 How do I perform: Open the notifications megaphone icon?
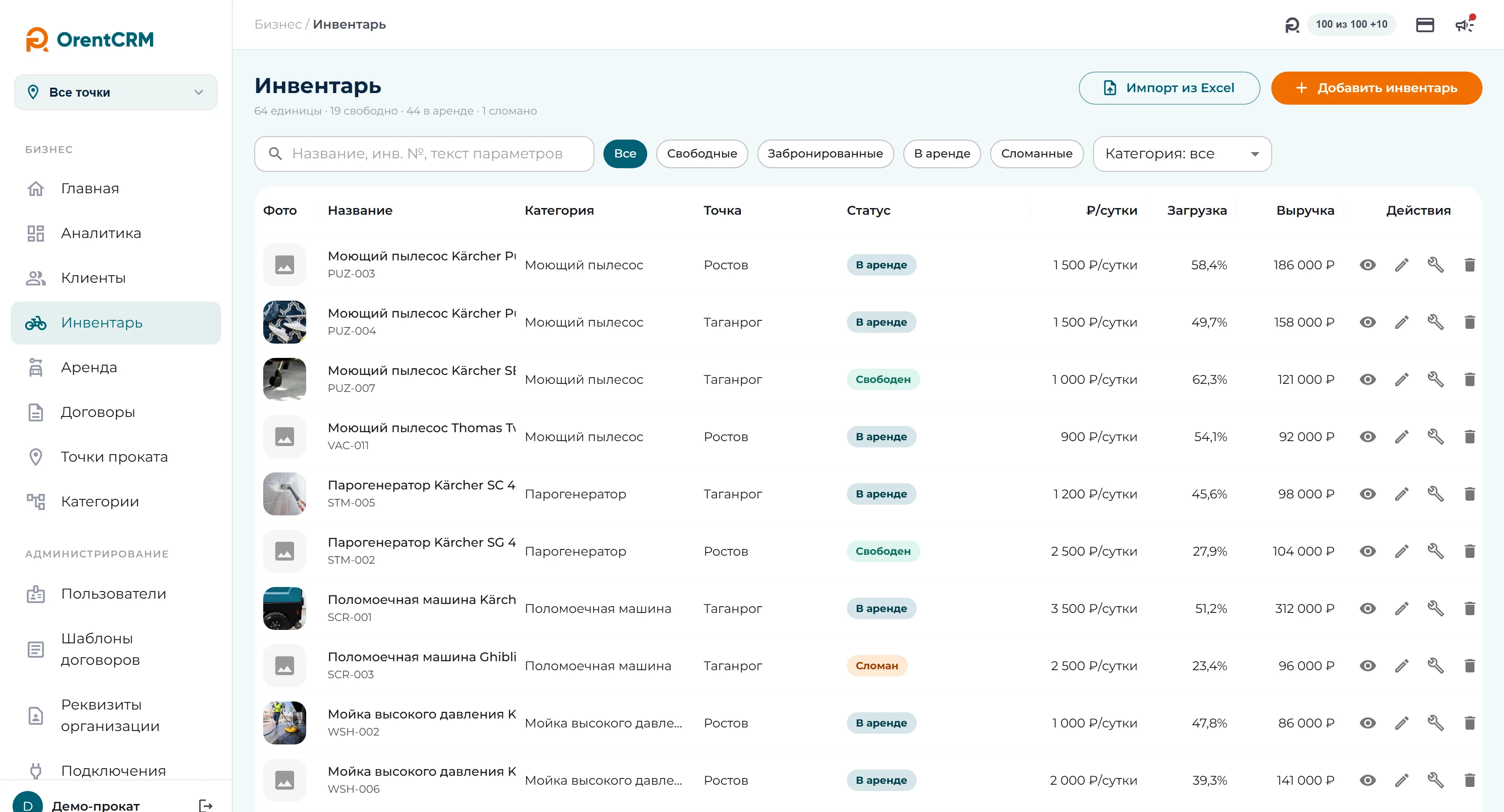pyautogui.click(x=1464, y=25)
